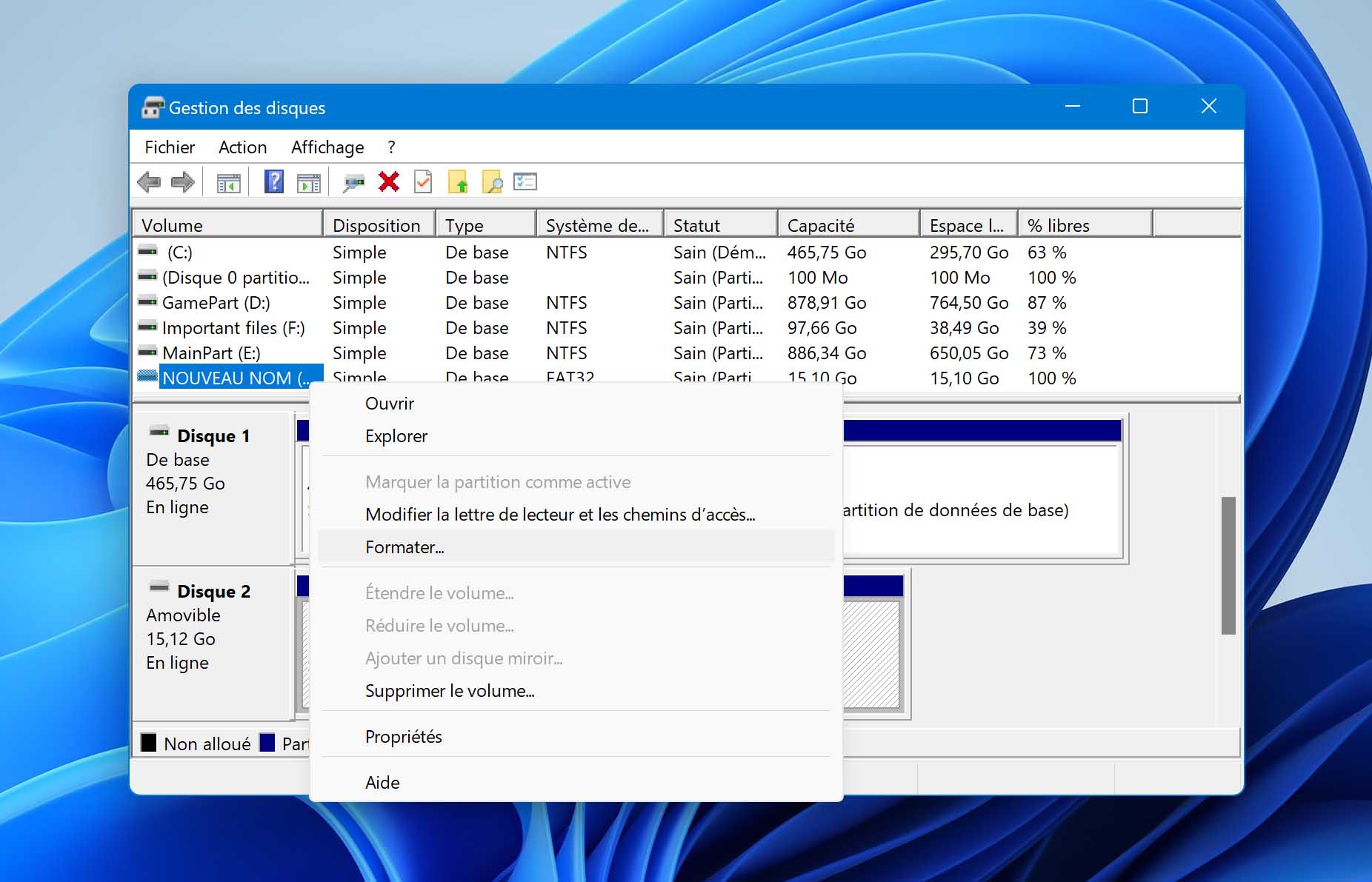Click the 886,34 Go capacity cell
This screenshot has width=1372, height=882.
[827, 353]
